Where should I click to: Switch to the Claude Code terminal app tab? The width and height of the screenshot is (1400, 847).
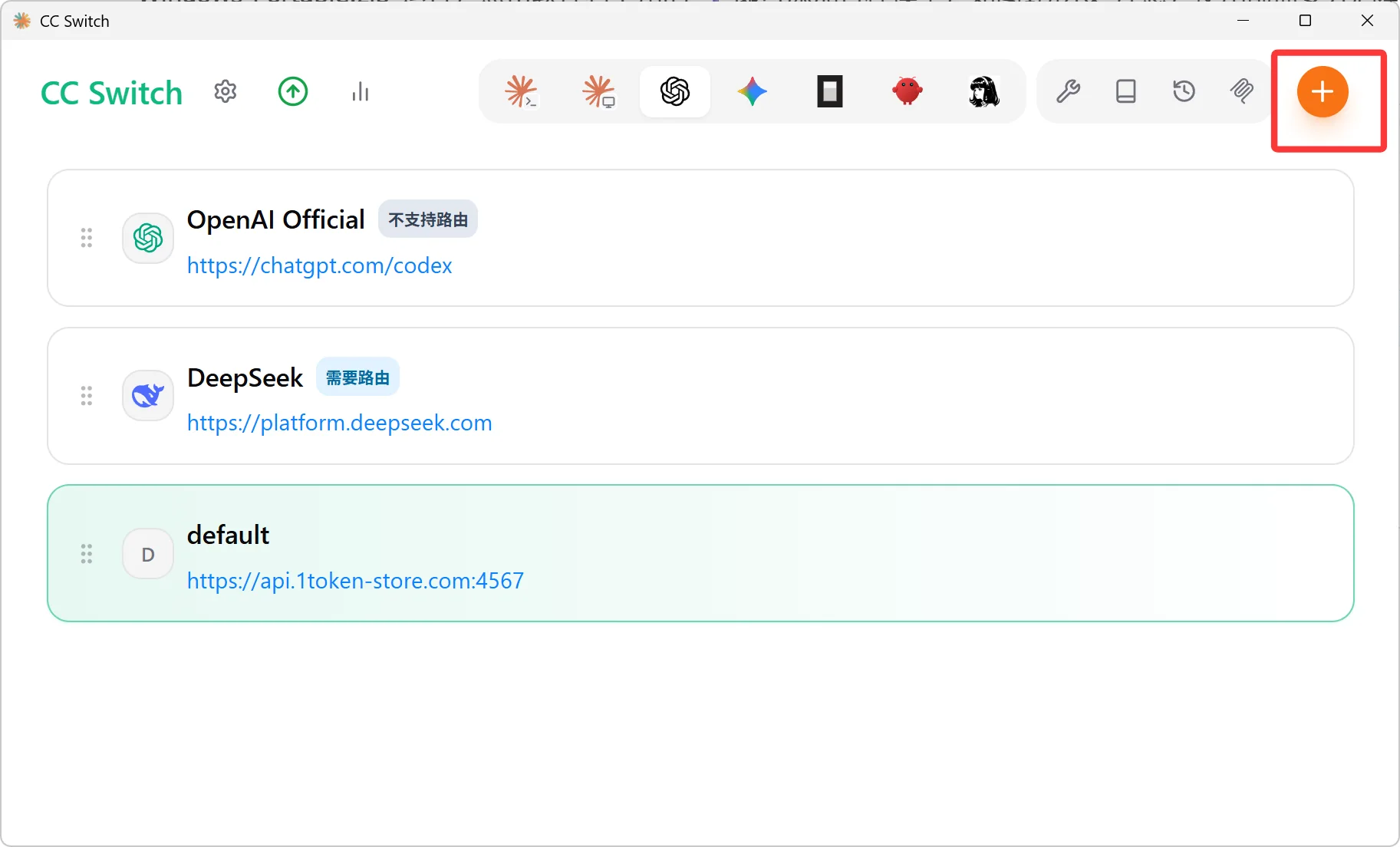click(x=521, y=92)
